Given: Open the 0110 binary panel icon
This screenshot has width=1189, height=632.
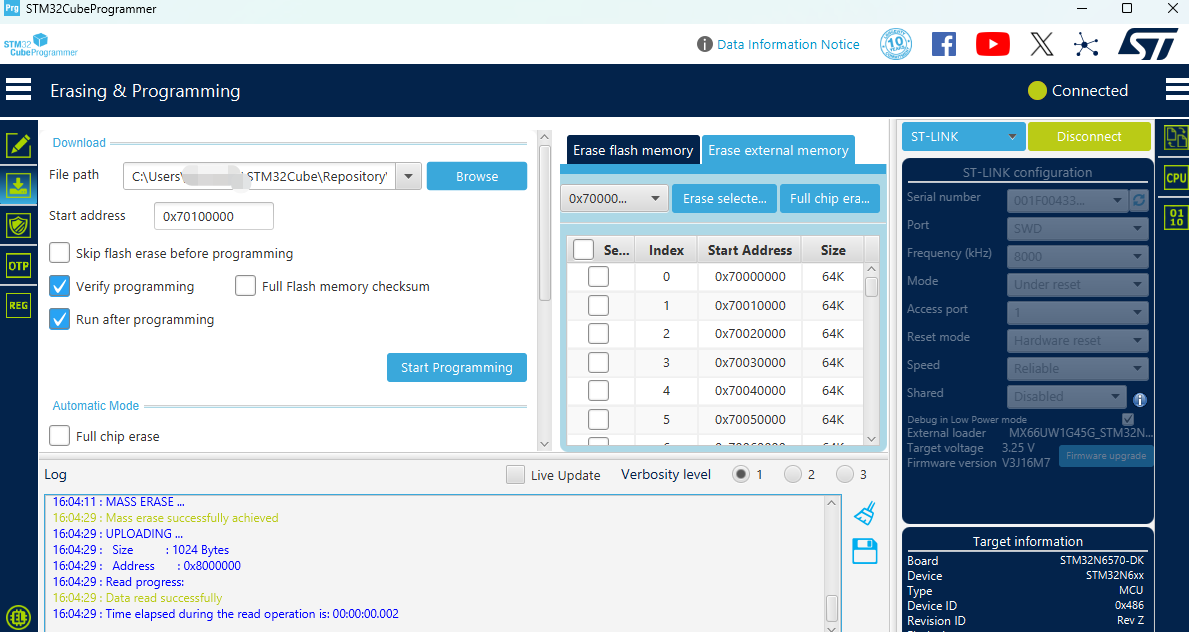Looking at the screenshot, I should (x=1175, y=218).
